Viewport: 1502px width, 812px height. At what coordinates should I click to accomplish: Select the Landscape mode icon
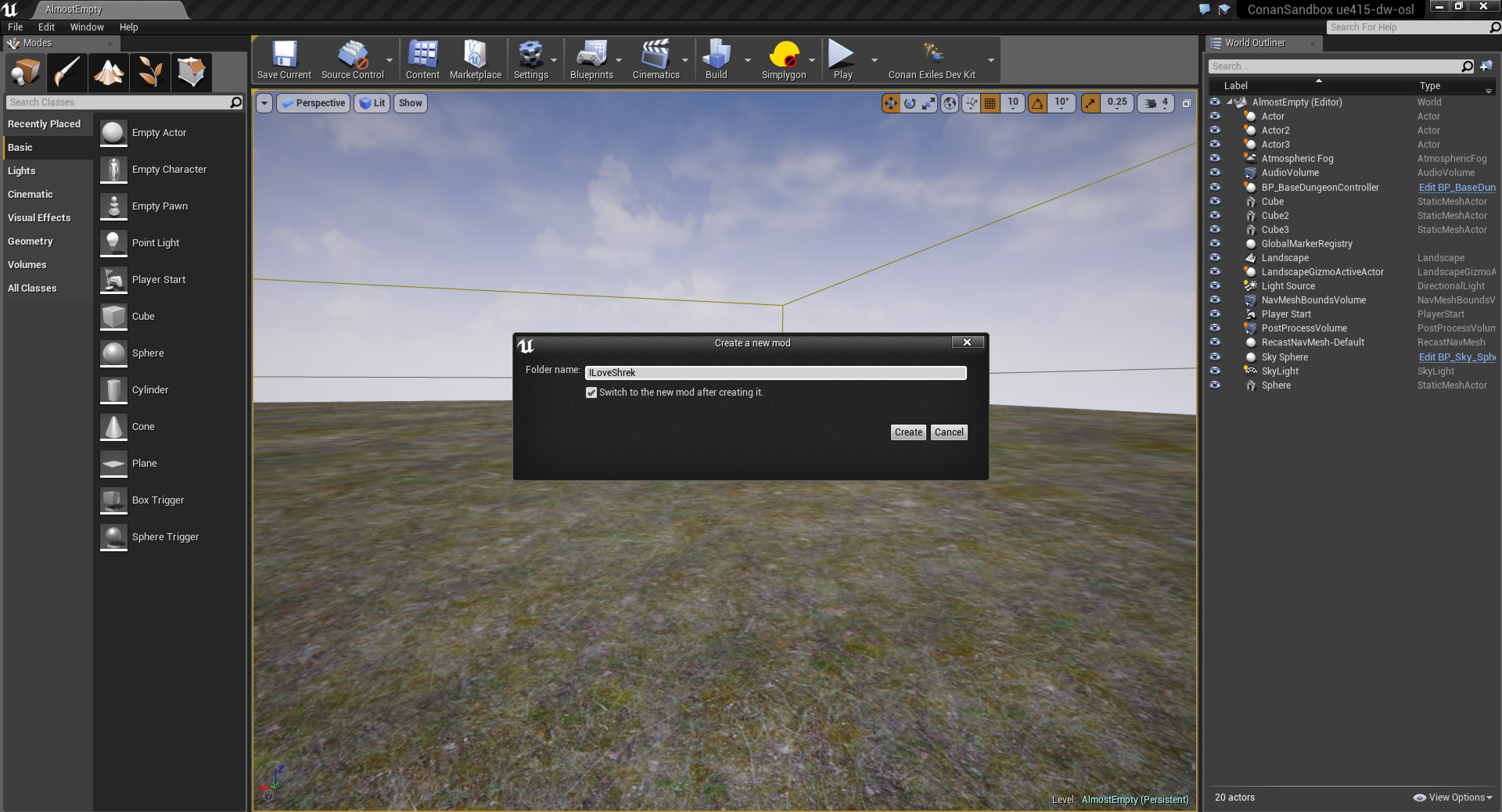(x=109, y=73)
